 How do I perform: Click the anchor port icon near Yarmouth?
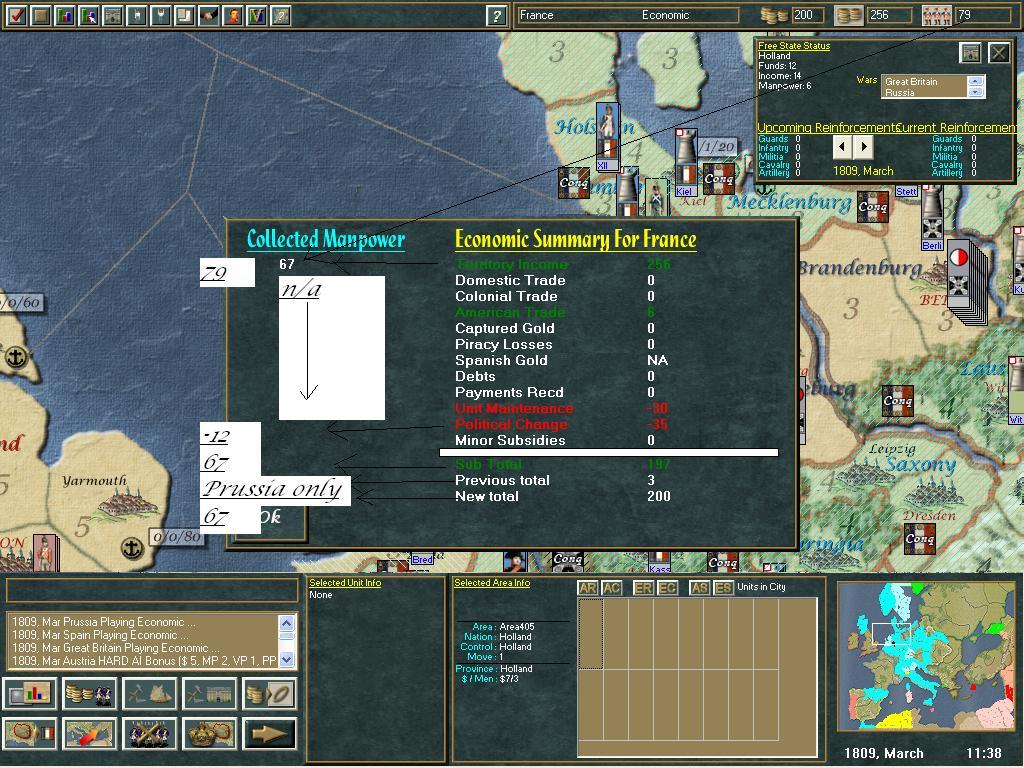click(132, 547)
